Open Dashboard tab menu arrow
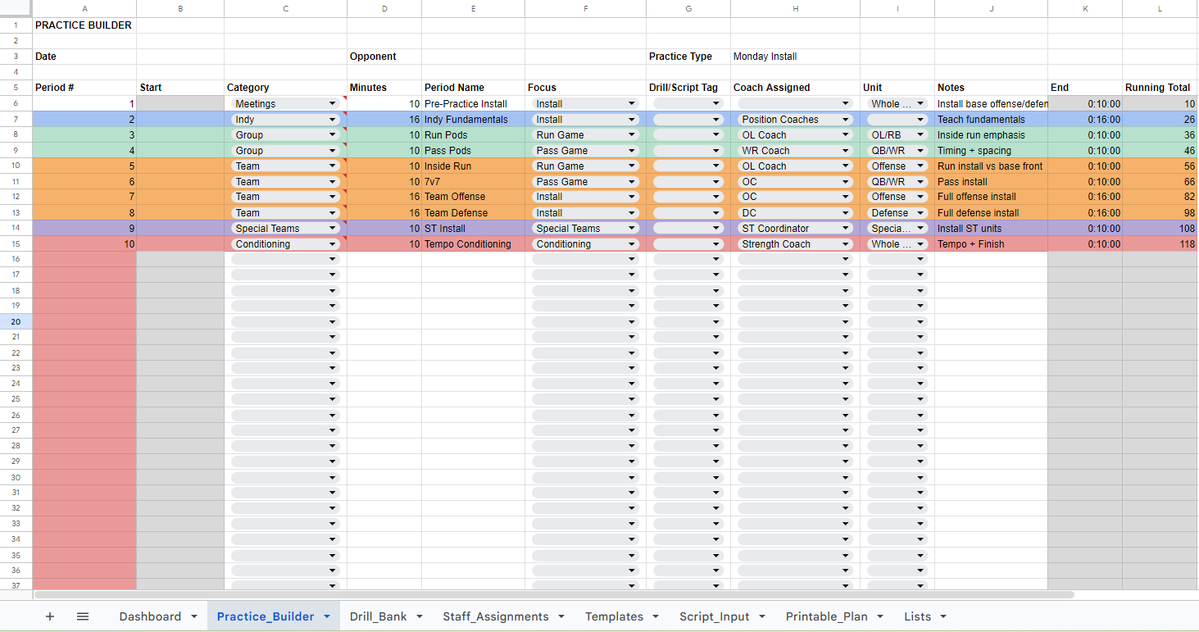Screen dimensions: 1199x632 click(194, 617)
